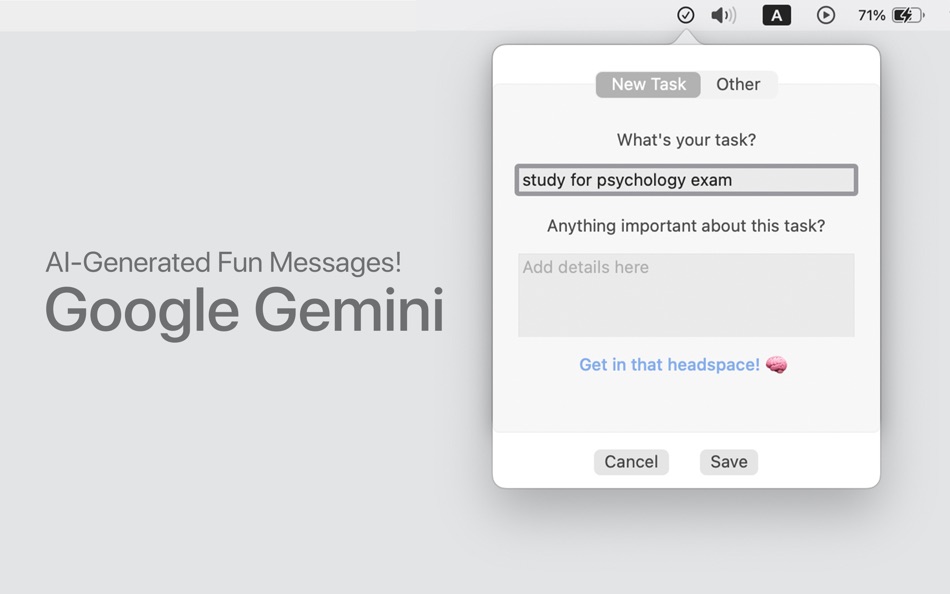
Task: Select the "Get in that headspace!" message
Action: click(669, 364)
